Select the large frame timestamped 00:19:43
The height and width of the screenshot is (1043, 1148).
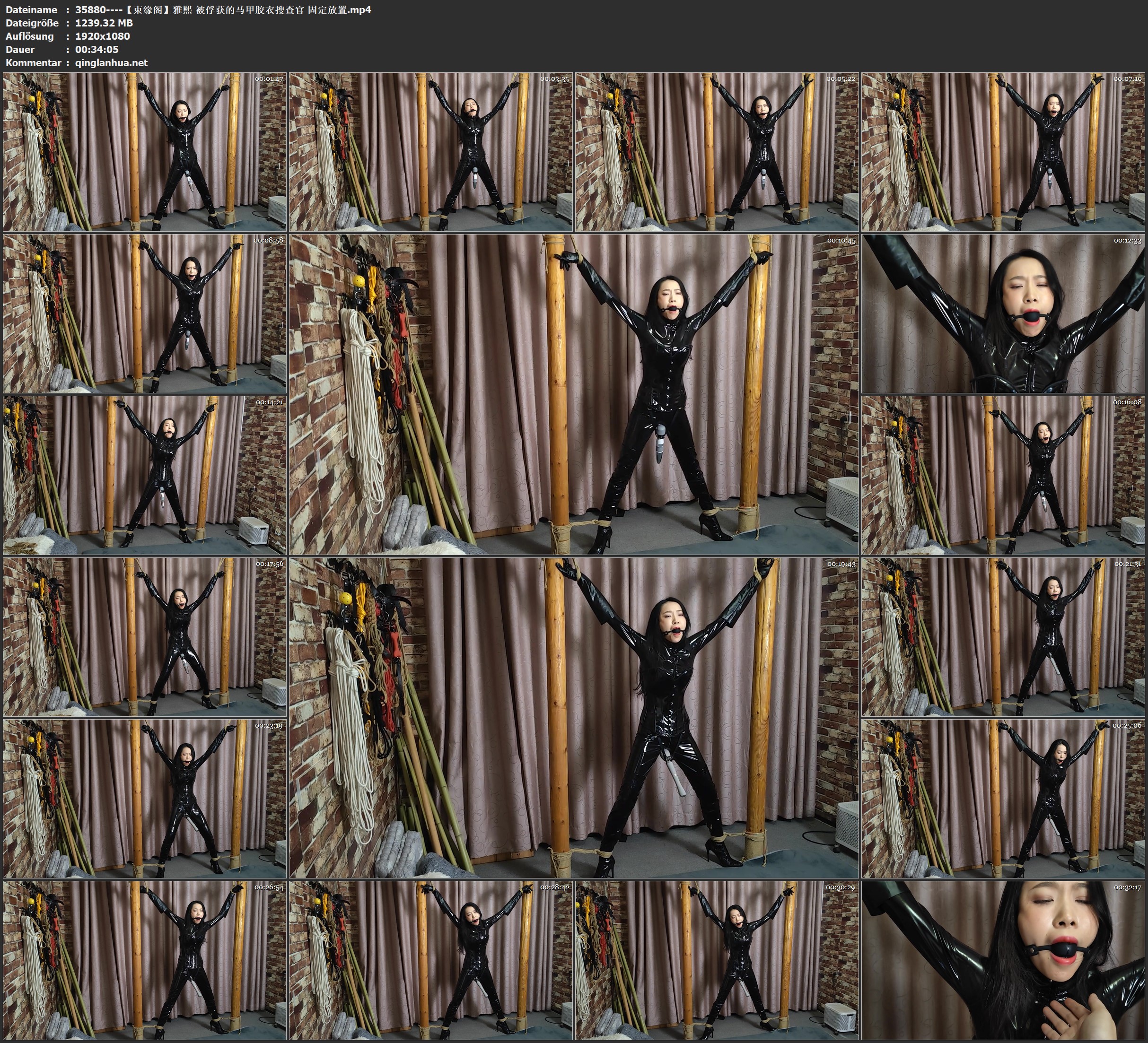click(x=574, y=717)
